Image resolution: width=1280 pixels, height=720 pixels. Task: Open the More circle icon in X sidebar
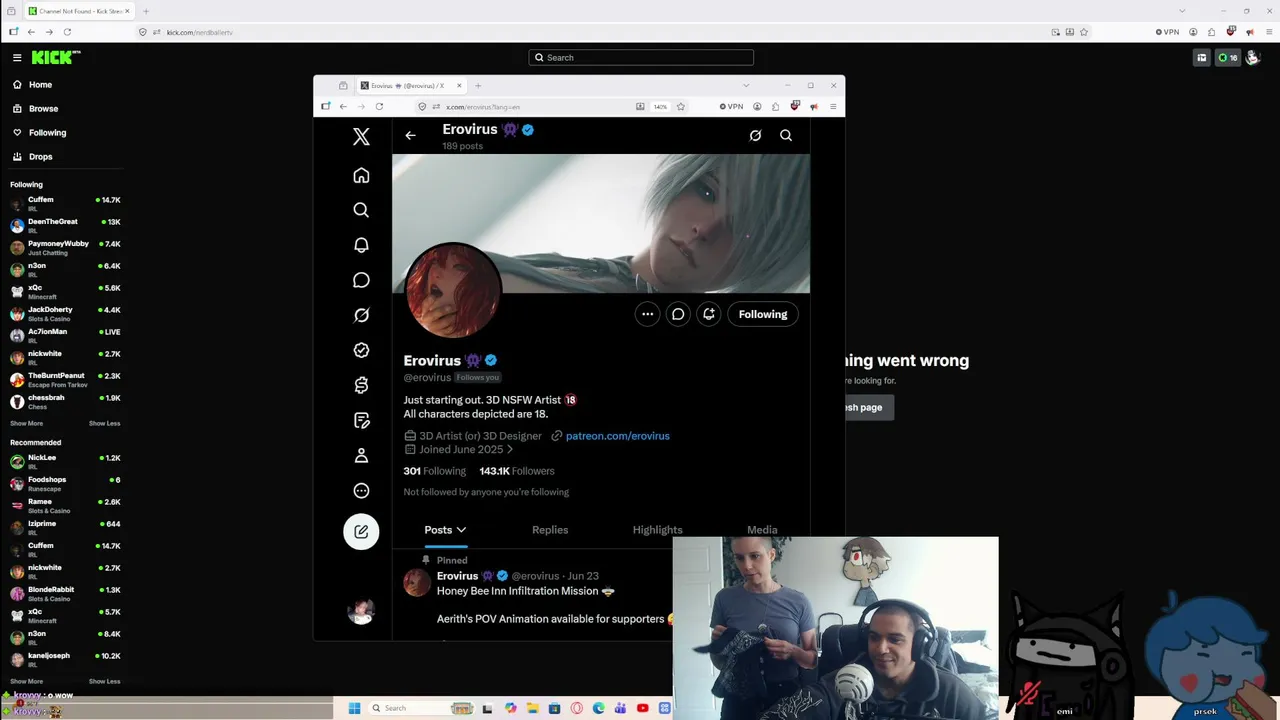(361, 491)
